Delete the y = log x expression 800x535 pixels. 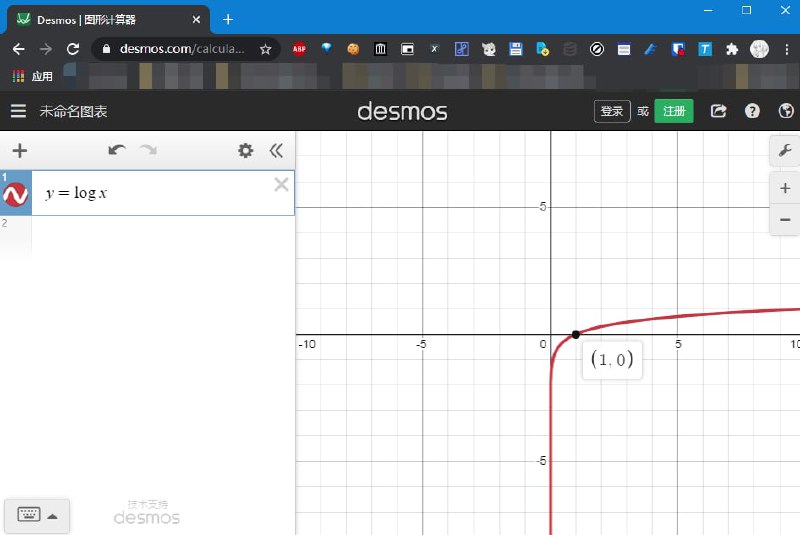281,184
